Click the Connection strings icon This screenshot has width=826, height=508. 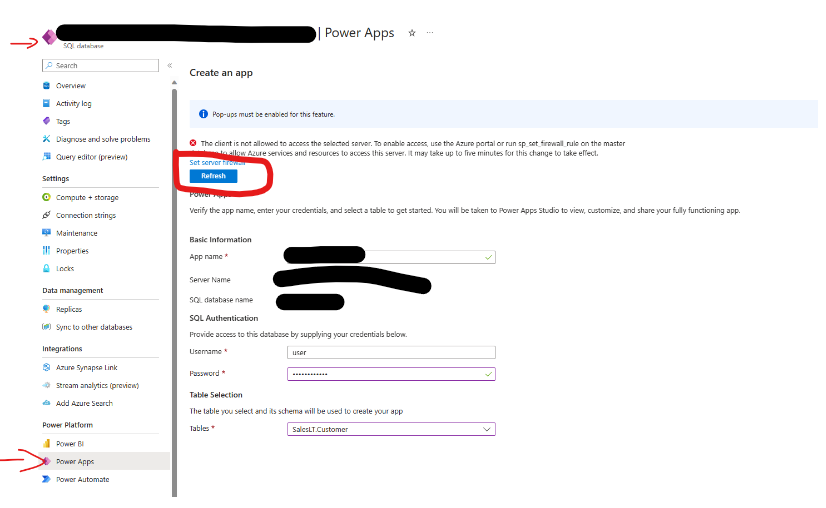(x=46, y=215)
